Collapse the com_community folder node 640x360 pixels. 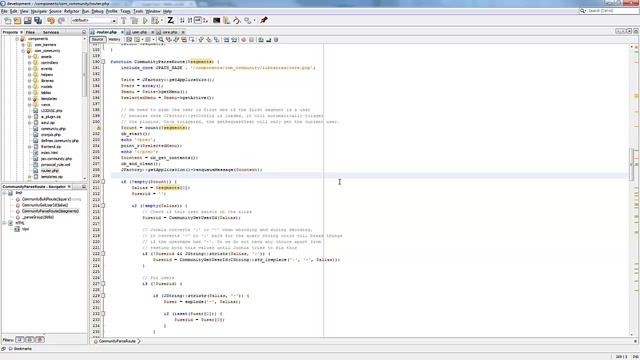[x=23, y=51]
